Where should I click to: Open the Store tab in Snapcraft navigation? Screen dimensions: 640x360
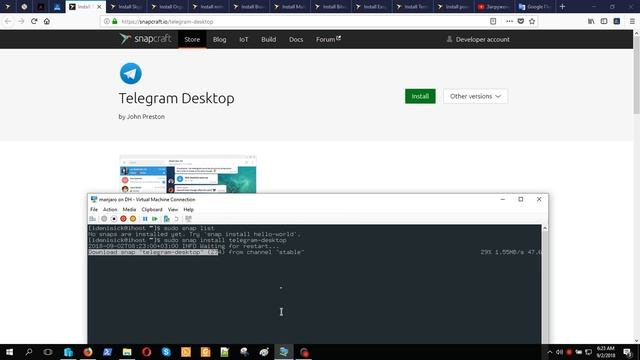click(192, 40)
